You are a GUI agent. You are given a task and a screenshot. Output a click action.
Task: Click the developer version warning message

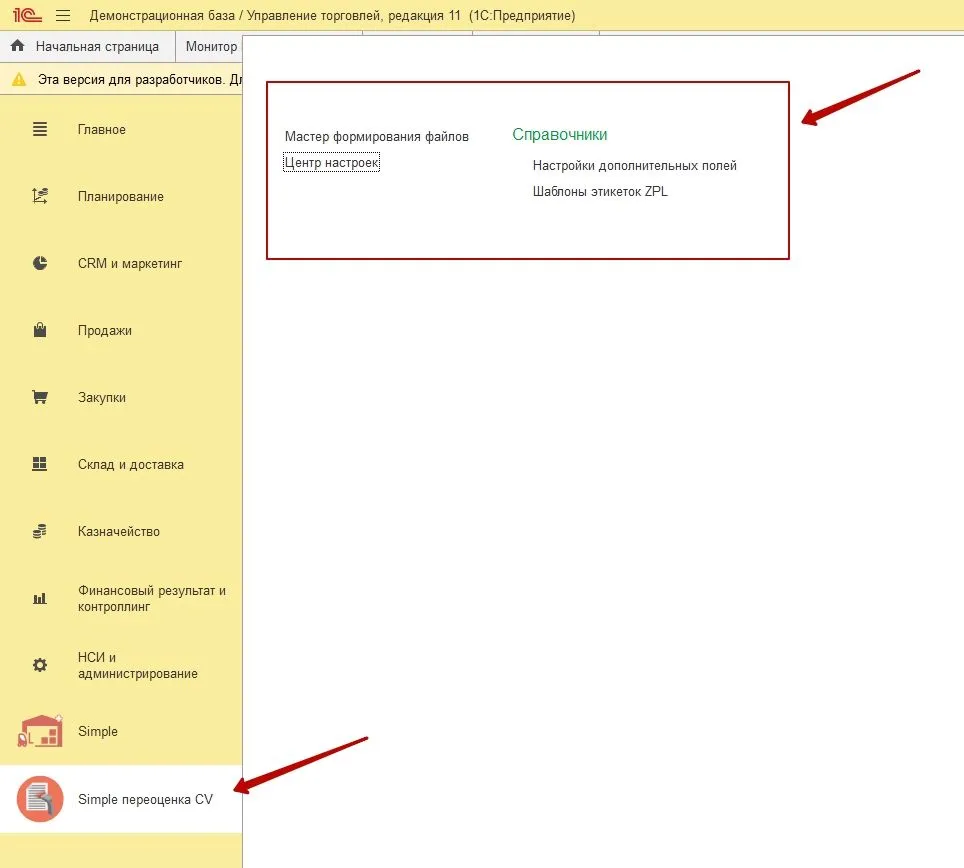pyautogui.click(x=140, y=79)
